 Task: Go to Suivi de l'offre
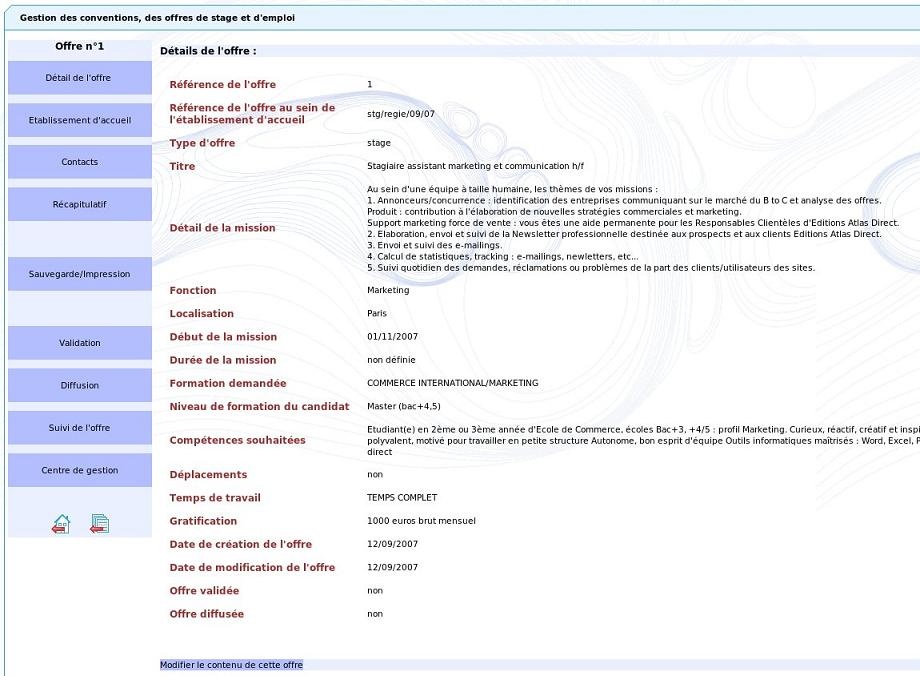click(79, 428)
